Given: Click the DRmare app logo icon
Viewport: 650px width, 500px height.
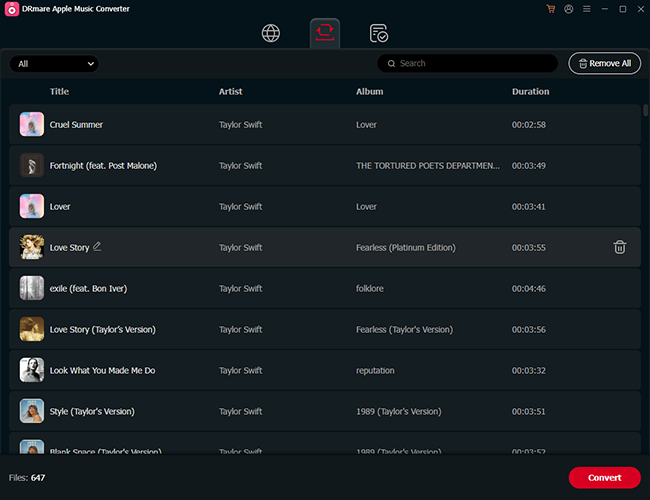Looking at the screenshot, I should [x=12, y=9].
